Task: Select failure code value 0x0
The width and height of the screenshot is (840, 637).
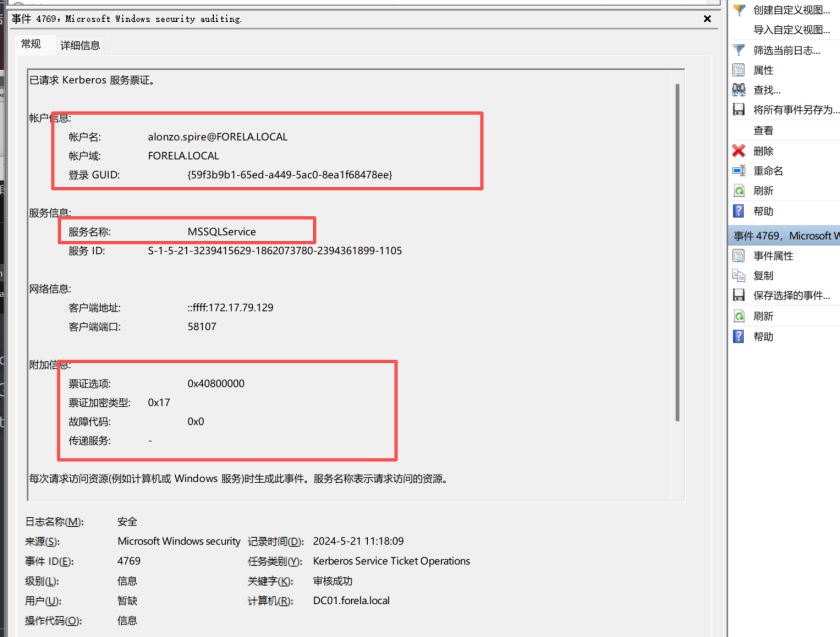Action: (x=196, y=422)
